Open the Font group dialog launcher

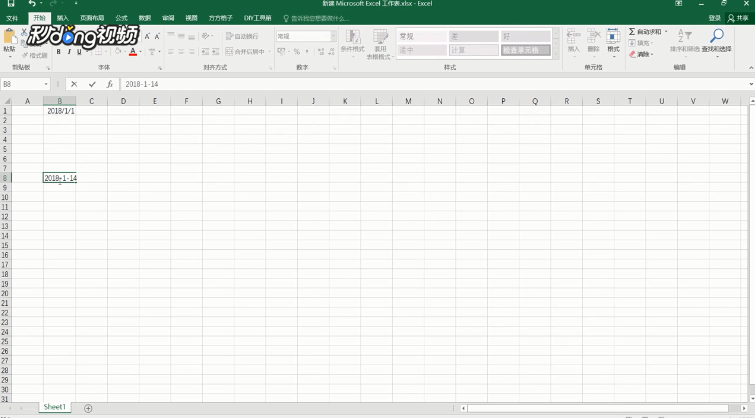160,68
